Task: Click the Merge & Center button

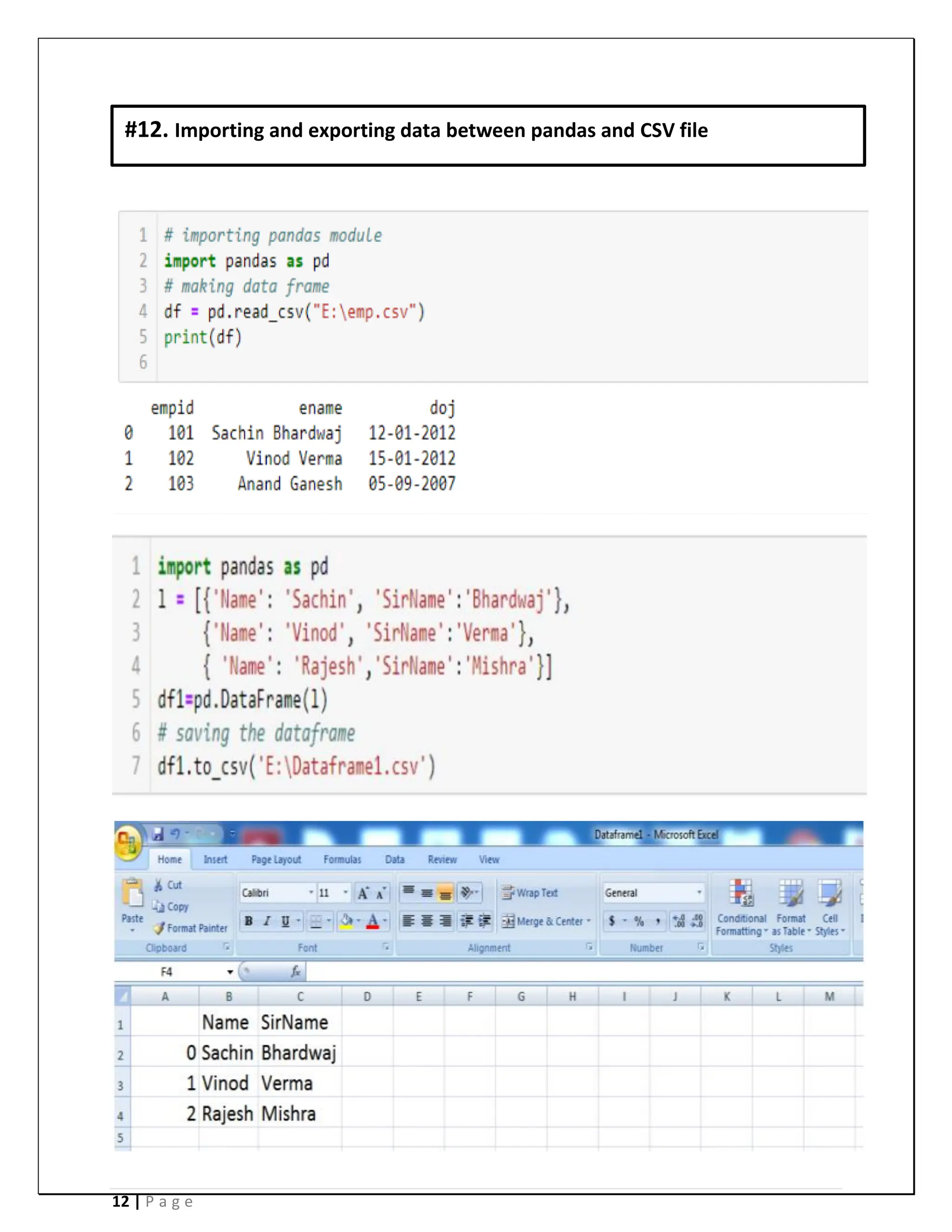Action: click(542, 921)
